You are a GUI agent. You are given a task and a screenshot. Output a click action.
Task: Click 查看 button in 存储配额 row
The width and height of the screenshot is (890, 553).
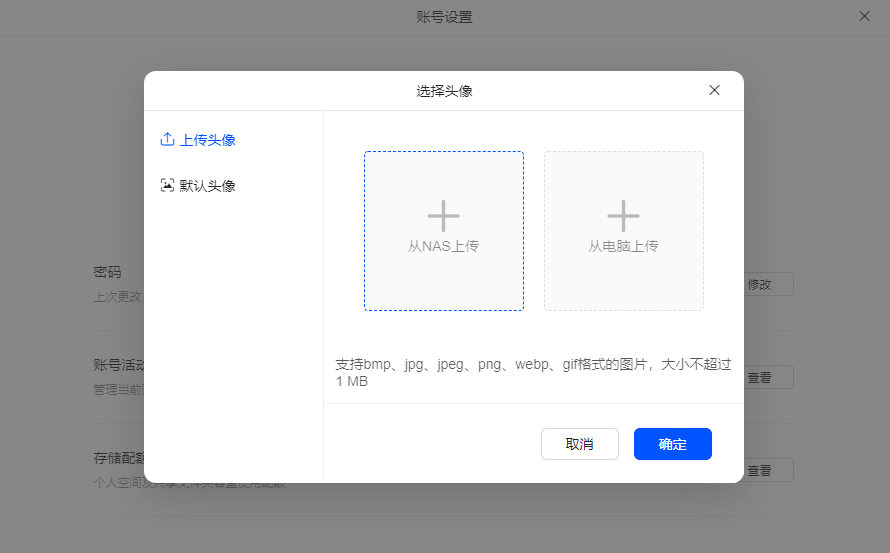pyautogui.click(x=769, y=470)
